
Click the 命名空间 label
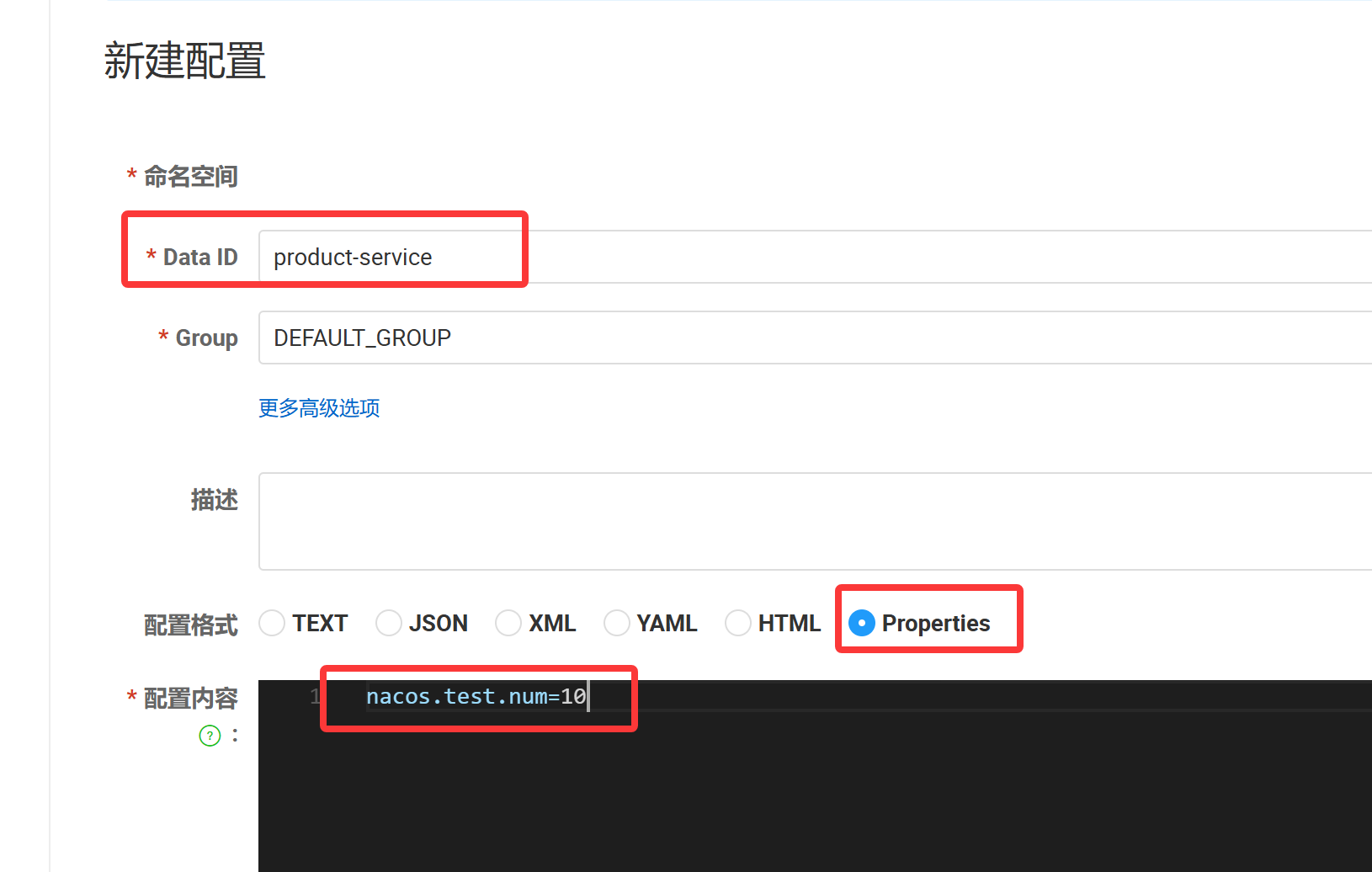tap(190, 177)
